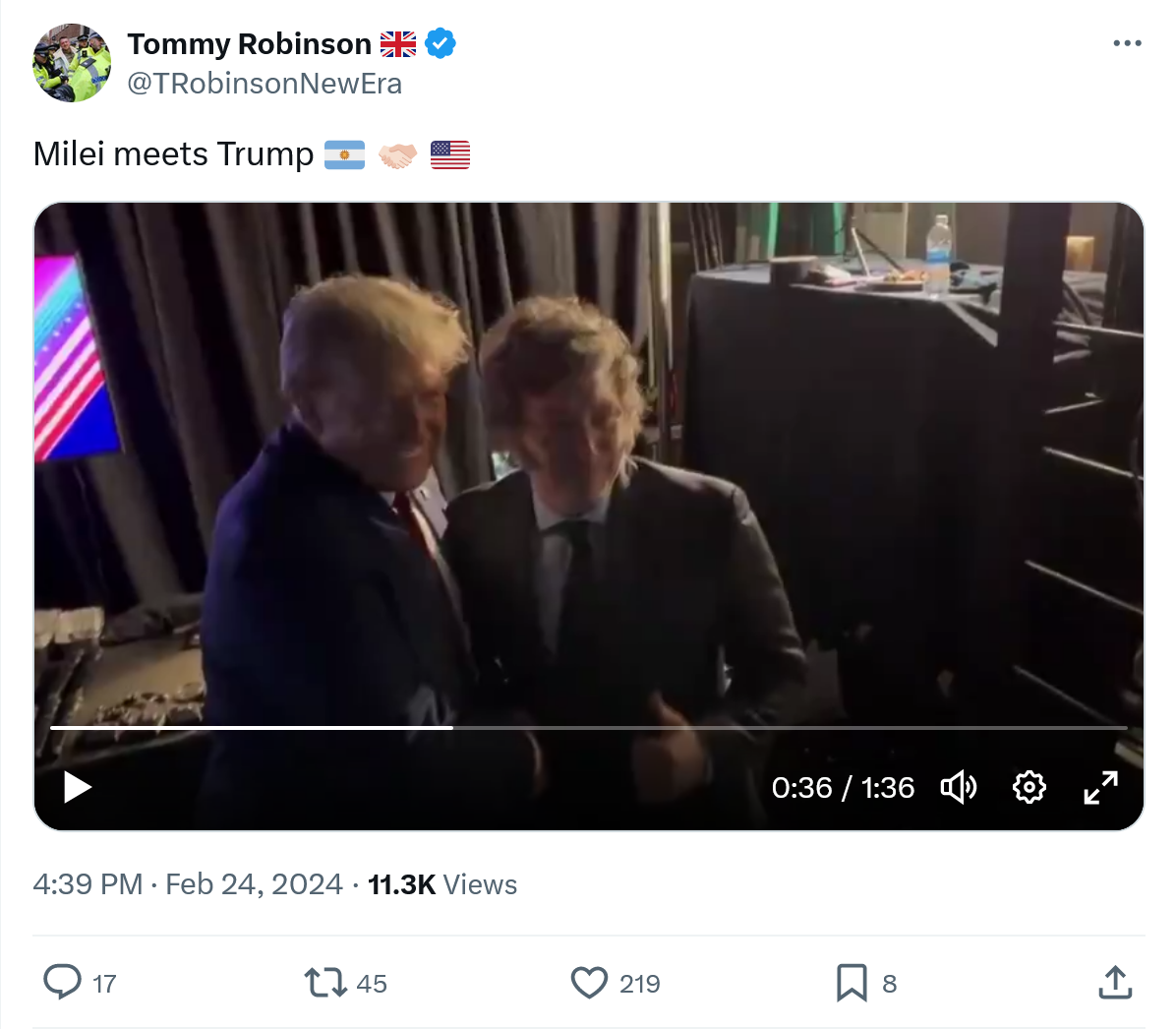Enter fullscreen video mode
The width and height of the screenshot is (1176, 1029).
click(x=1100, y=787)
